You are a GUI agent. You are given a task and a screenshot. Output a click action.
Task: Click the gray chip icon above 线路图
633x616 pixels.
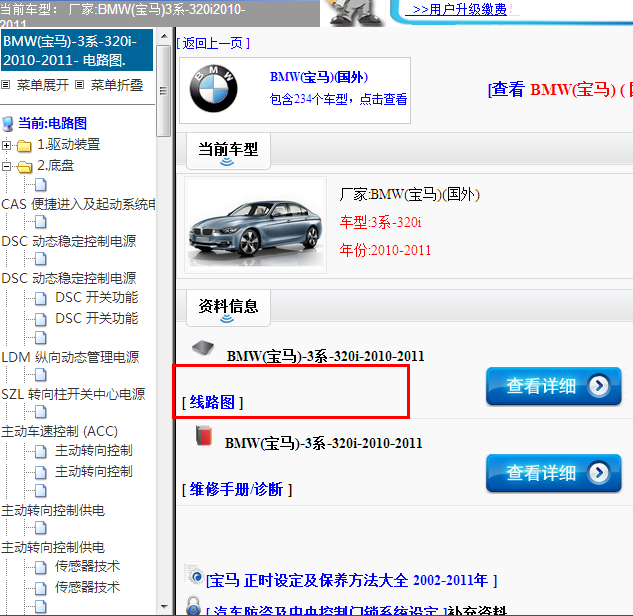click(203, 348)
